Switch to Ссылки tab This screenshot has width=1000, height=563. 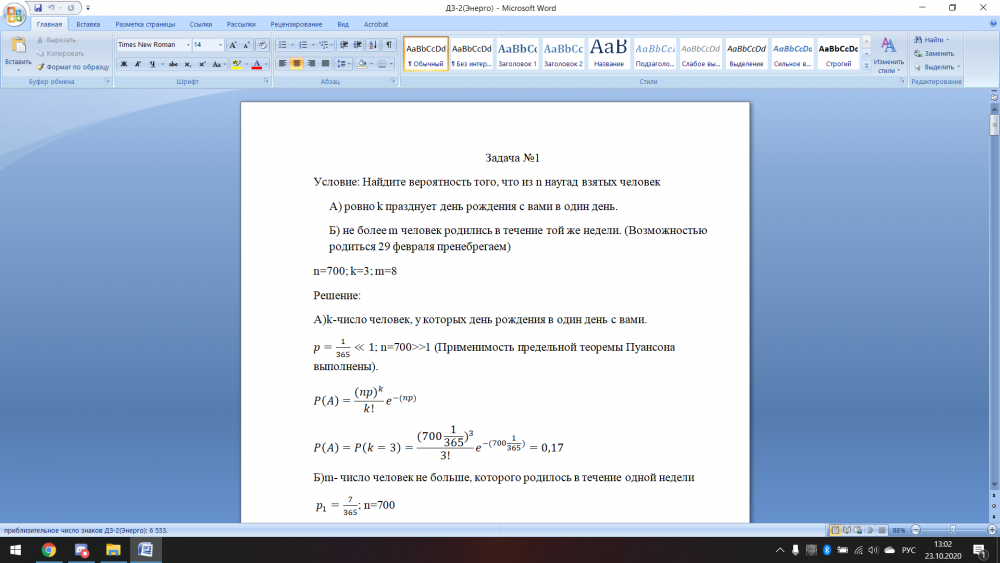[x=200, y=24]
